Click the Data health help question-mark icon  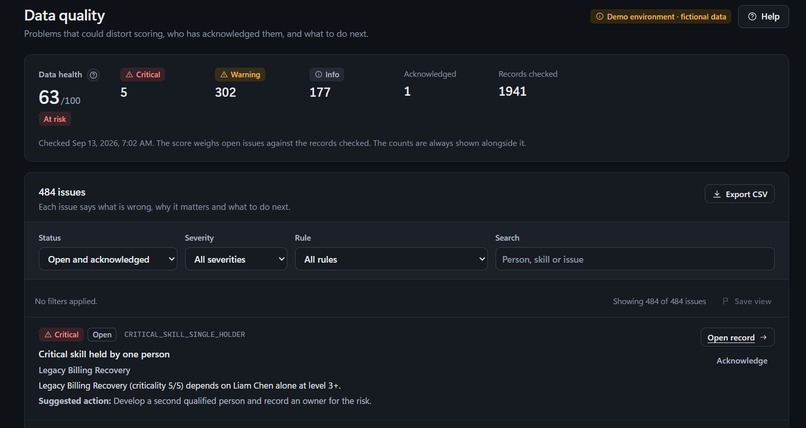pos(93,75)
